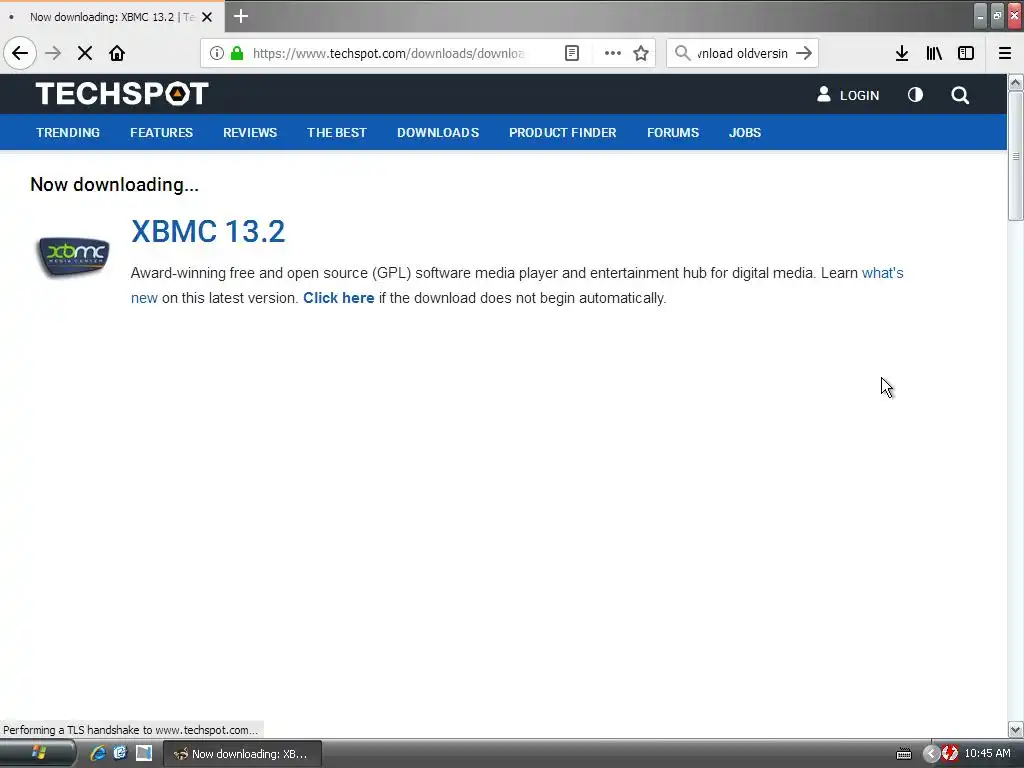The height and width of the screenshot is (768, 1024).
Task: Show the browser sidebar
Action: pos(966,53)
